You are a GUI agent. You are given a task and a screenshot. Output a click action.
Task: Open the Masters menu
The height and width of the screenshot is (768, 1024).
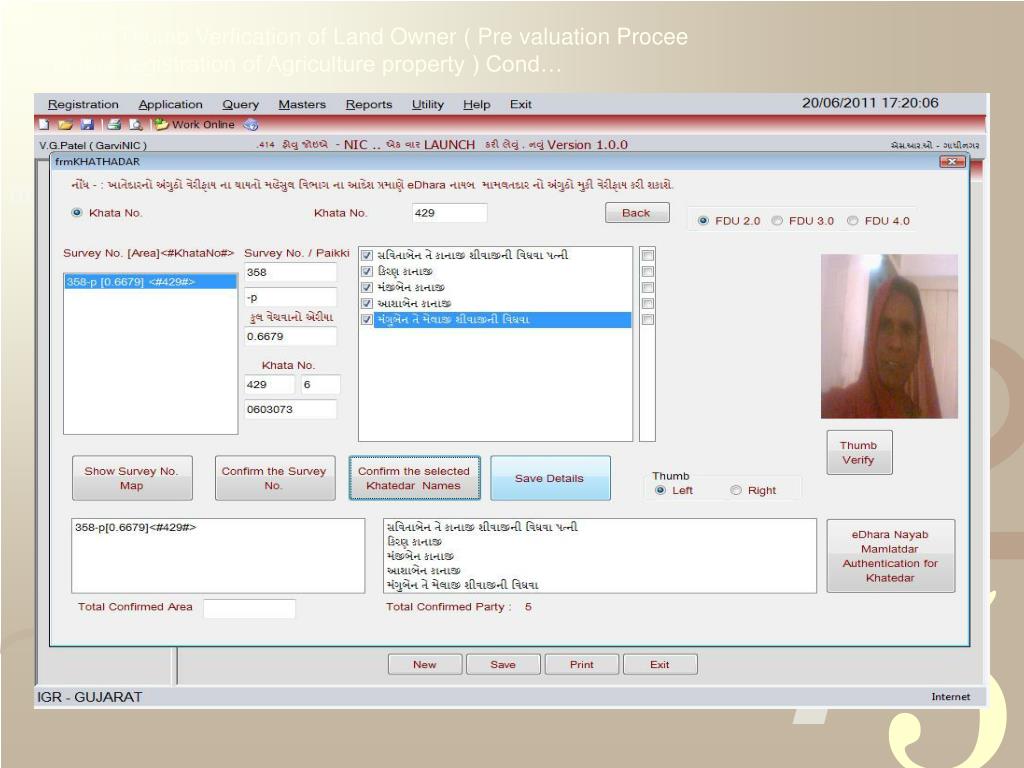point(302,104)
